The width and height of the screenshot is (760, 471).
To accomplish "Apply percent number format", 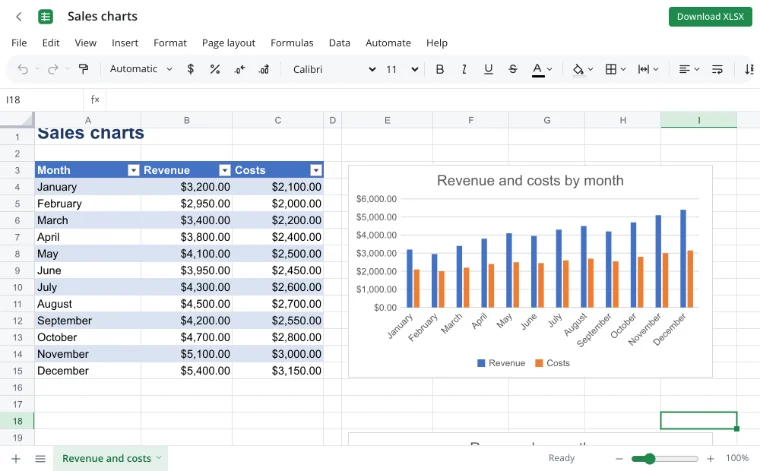I will click(x=215, y=69).
